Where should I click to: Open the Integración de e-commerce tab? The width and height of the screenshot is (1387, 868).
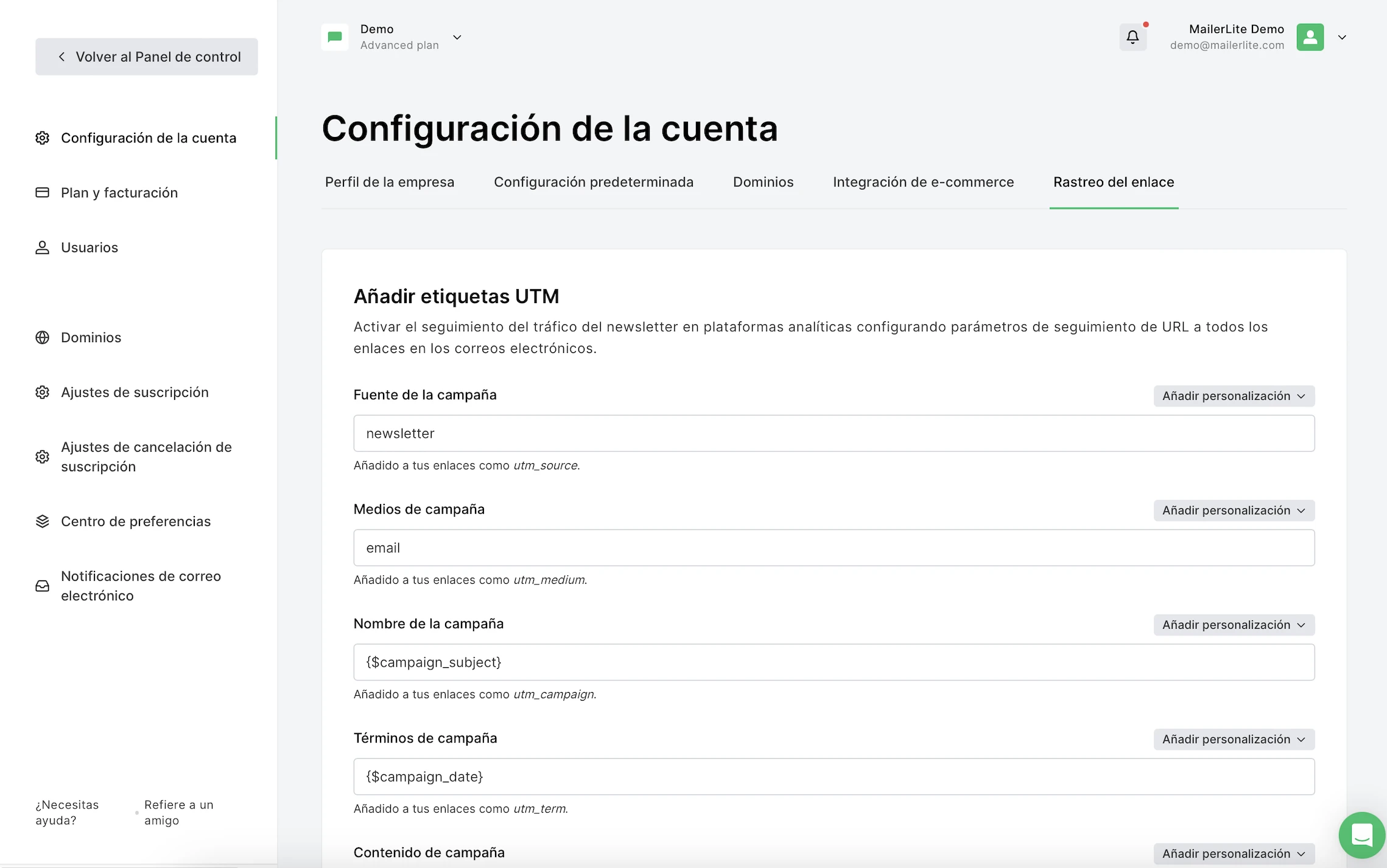[923, 182]
